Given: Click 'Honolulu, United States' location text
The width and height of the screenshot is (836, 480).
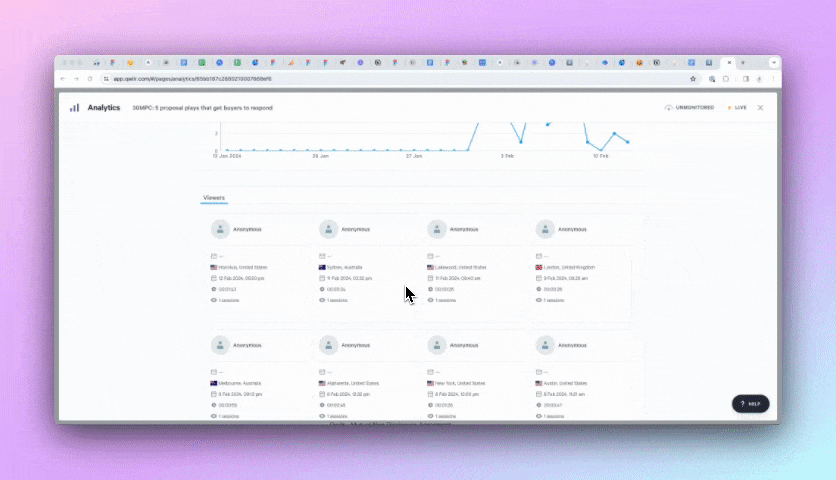Looking at the screenshot, I should 243,267.
